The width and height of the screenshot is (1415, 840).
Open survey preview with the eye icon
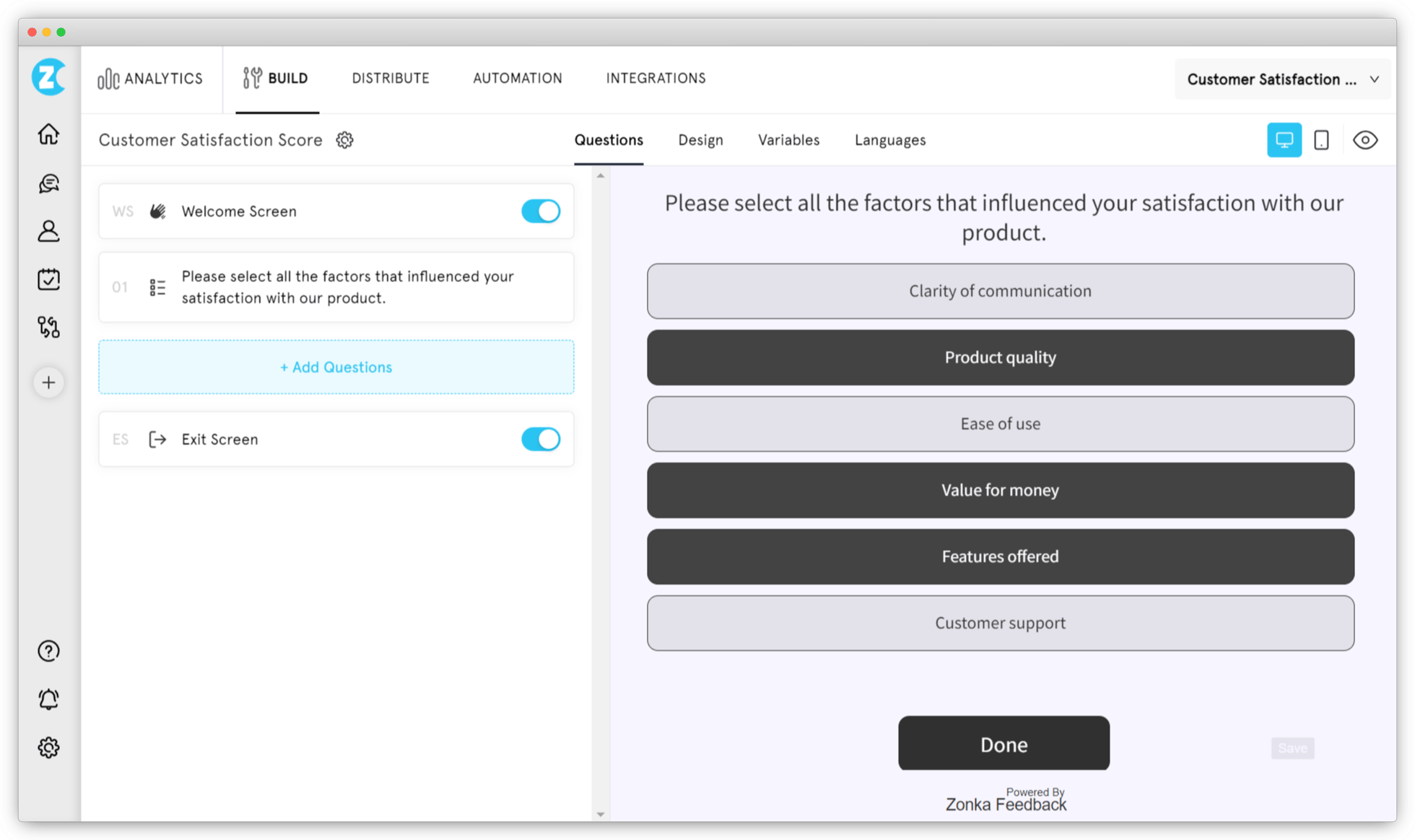[1367, 140]
